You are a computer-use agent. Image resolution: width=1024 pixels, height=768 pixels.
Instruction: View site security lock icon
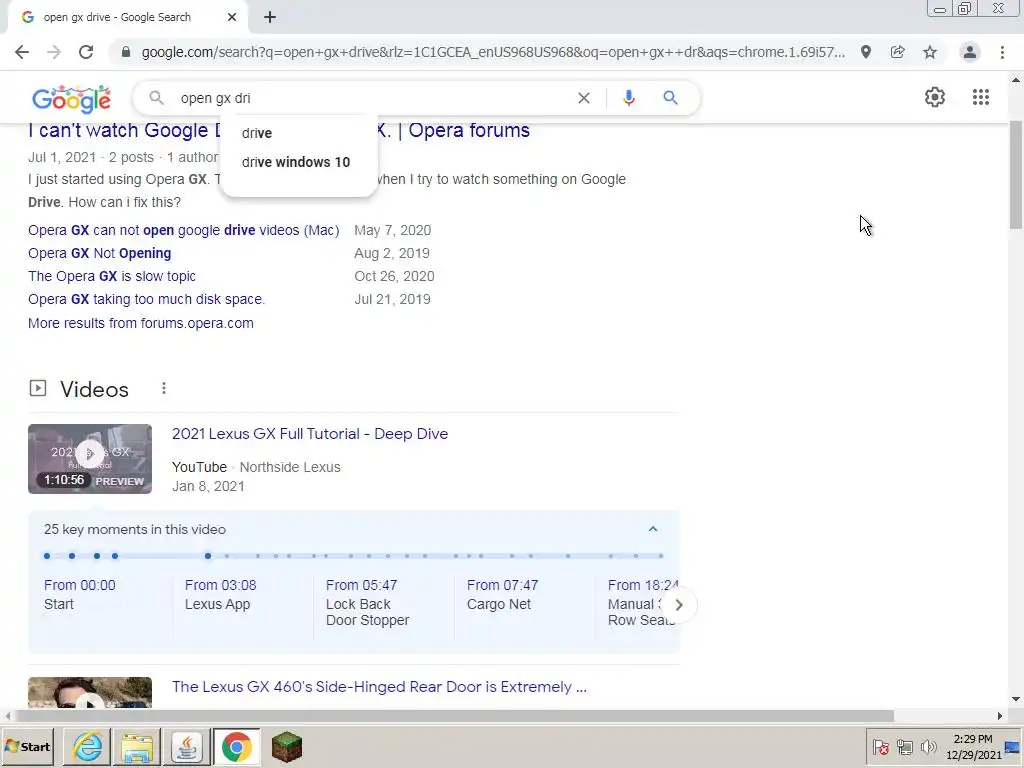pyautogui.click(x=125, y=52)
